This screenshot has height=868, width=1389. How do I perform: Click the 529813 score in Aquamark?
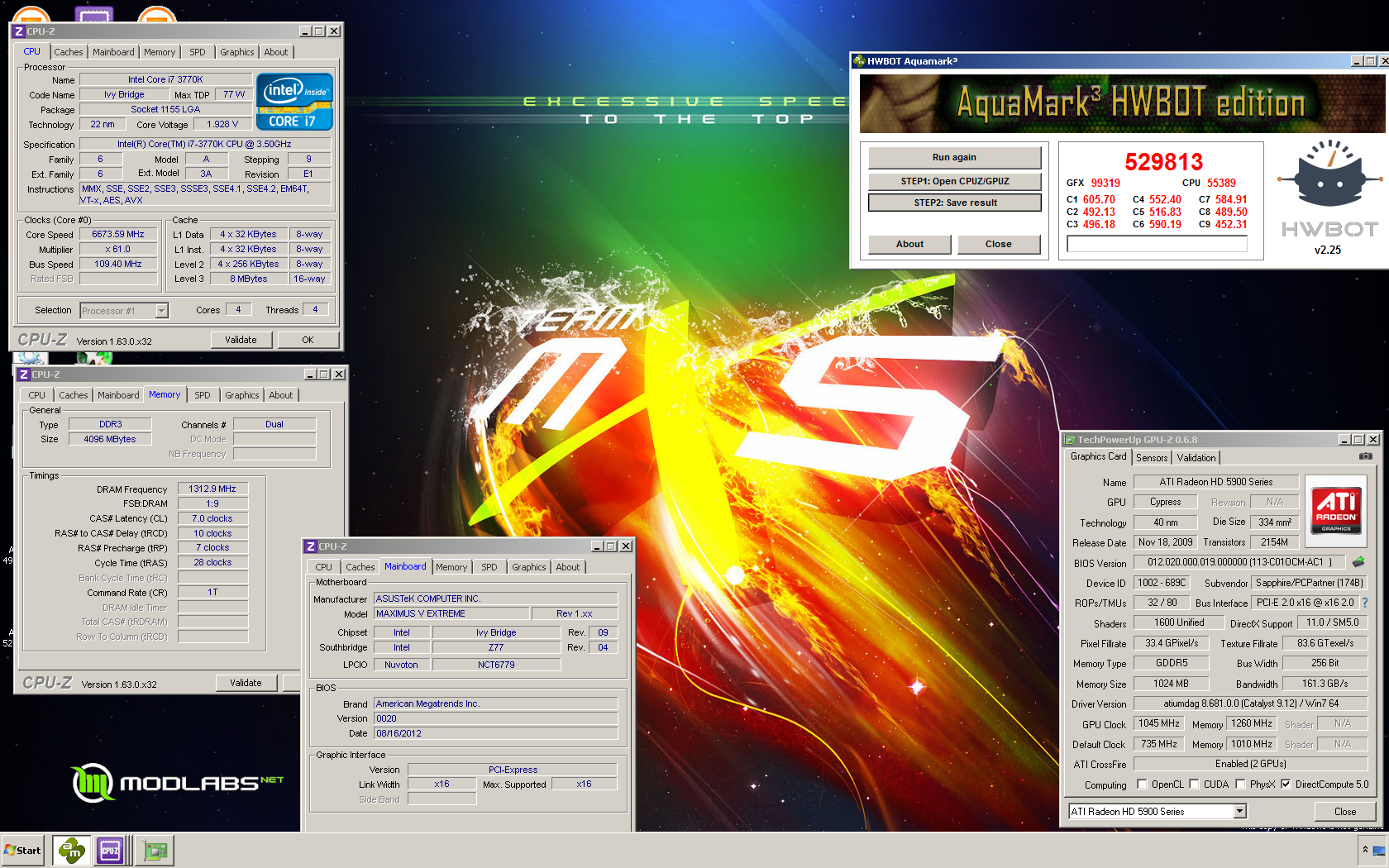(1163, 162)
